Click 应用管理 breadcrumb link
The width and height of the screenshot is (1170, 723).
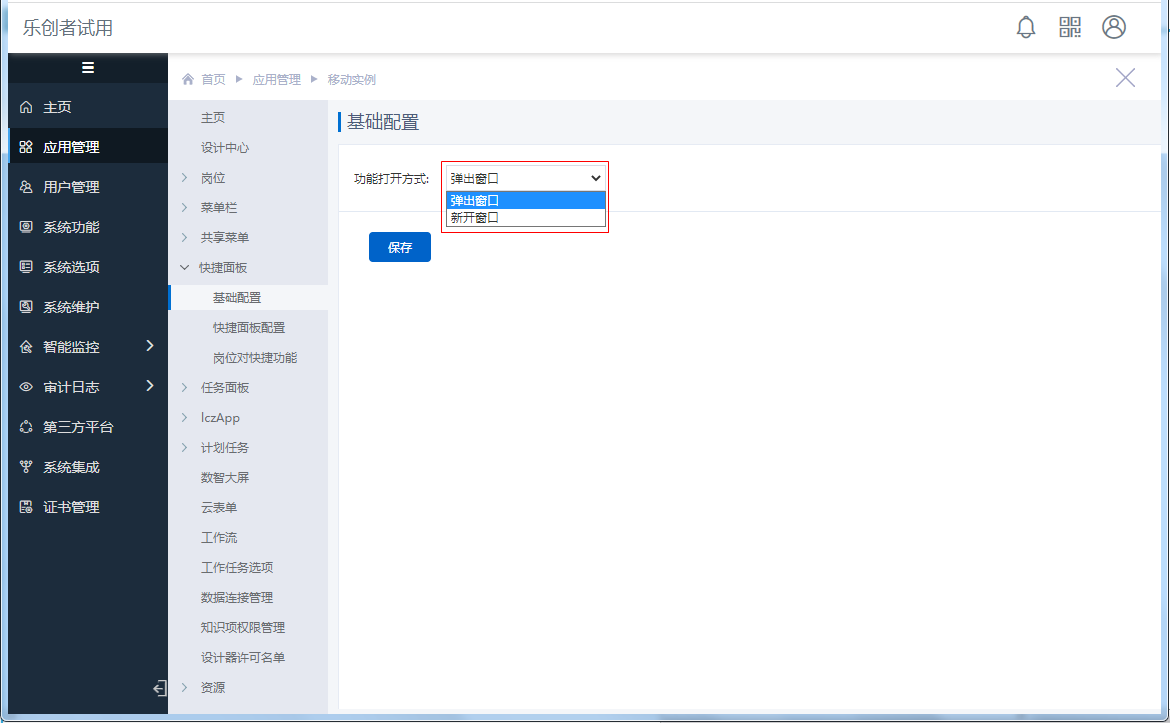pos(276,80)
